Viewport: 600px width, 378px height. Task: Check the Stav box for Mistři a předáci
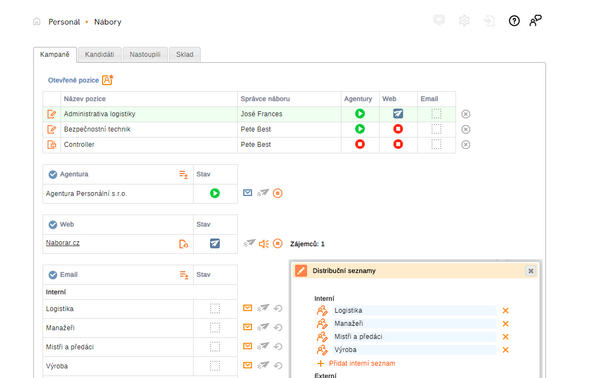(215, 347)
